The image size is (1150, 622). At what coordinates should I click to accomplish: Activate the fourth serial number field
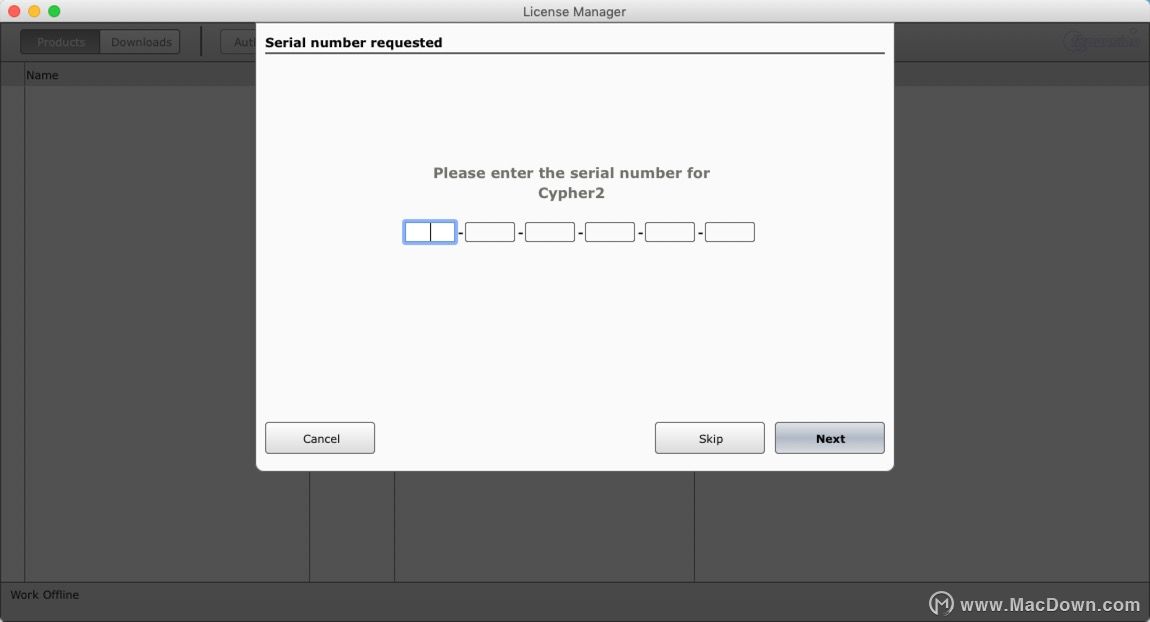coord(609,233)
